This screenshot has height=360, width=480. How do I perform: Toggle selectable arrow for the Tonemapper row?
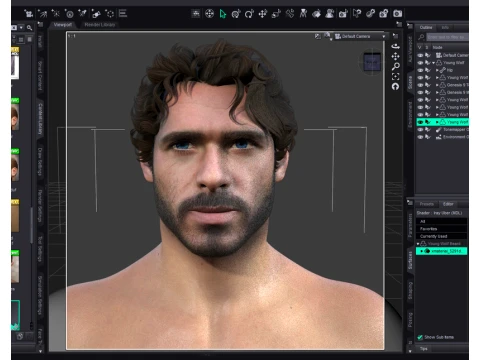[x=428, y=130]
